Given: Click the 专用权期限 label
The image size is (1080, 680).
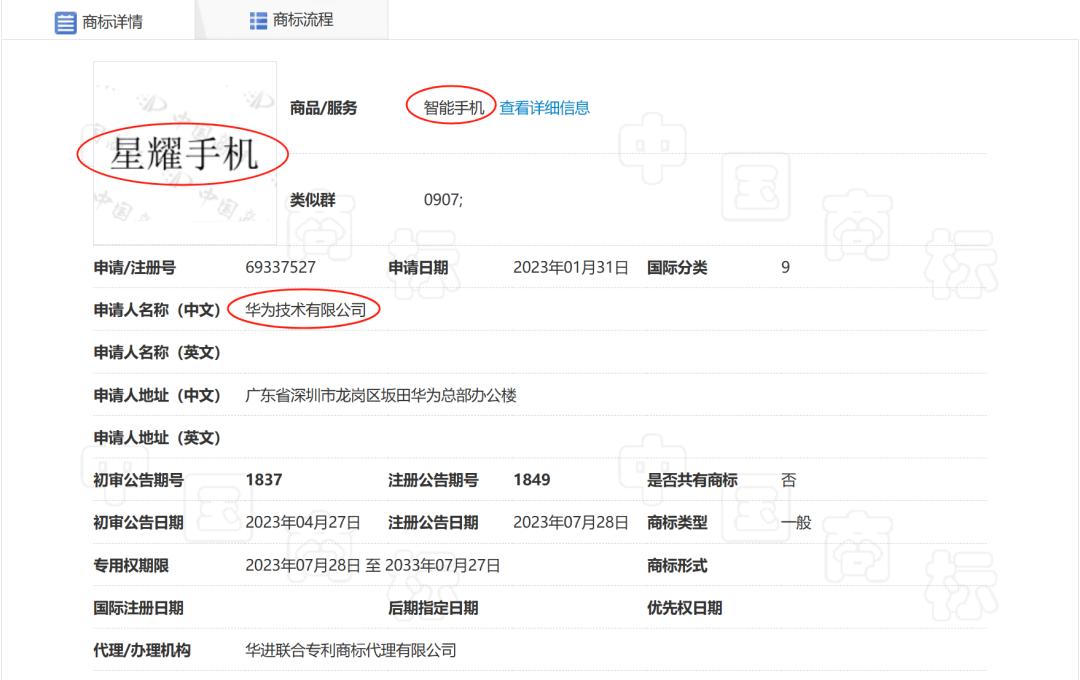Looking at the screenshot, I should tap(131, 566).
